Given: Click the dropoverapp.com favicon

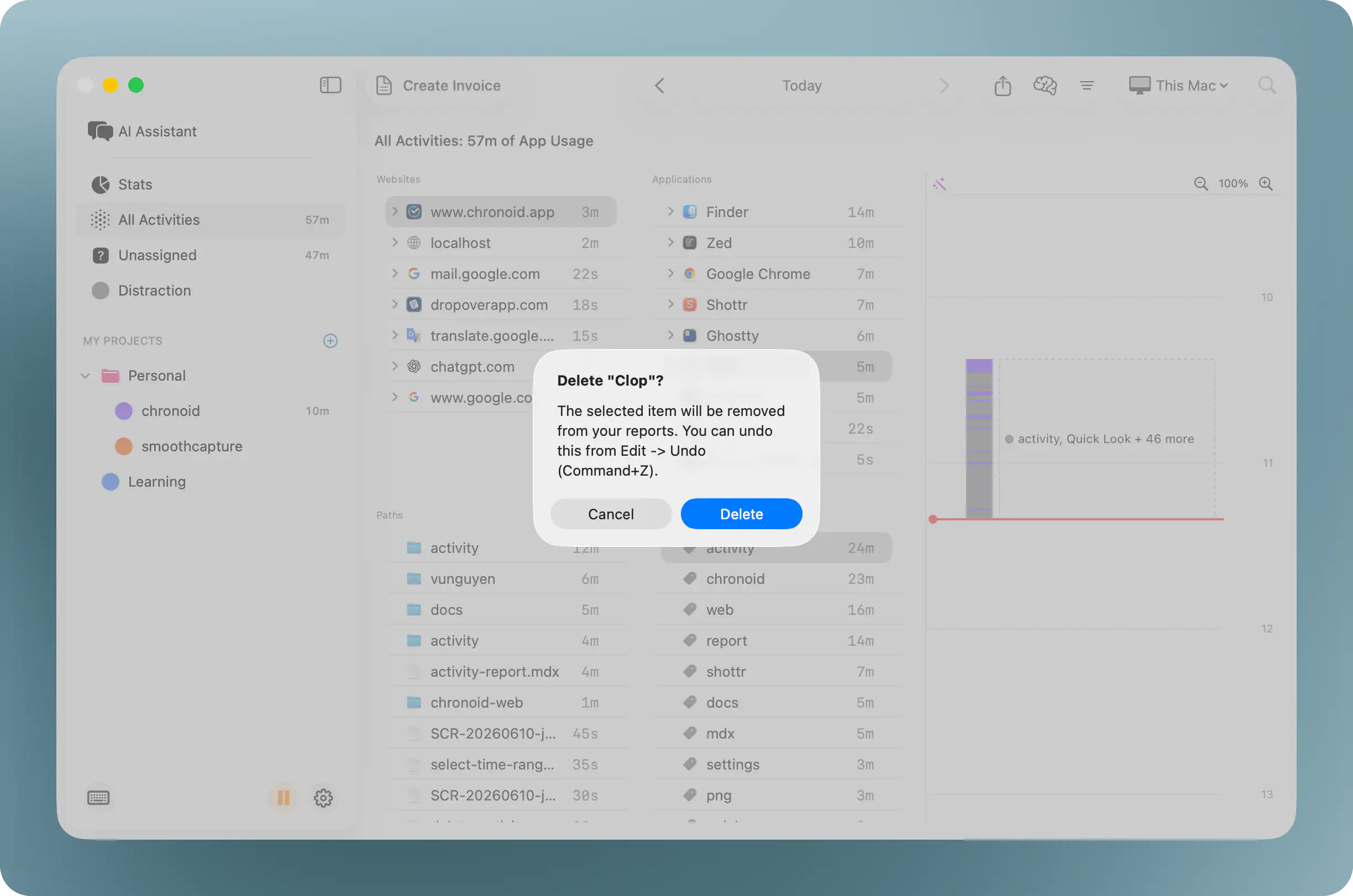Looking at the screenshot, I should [x=414, y=304].
